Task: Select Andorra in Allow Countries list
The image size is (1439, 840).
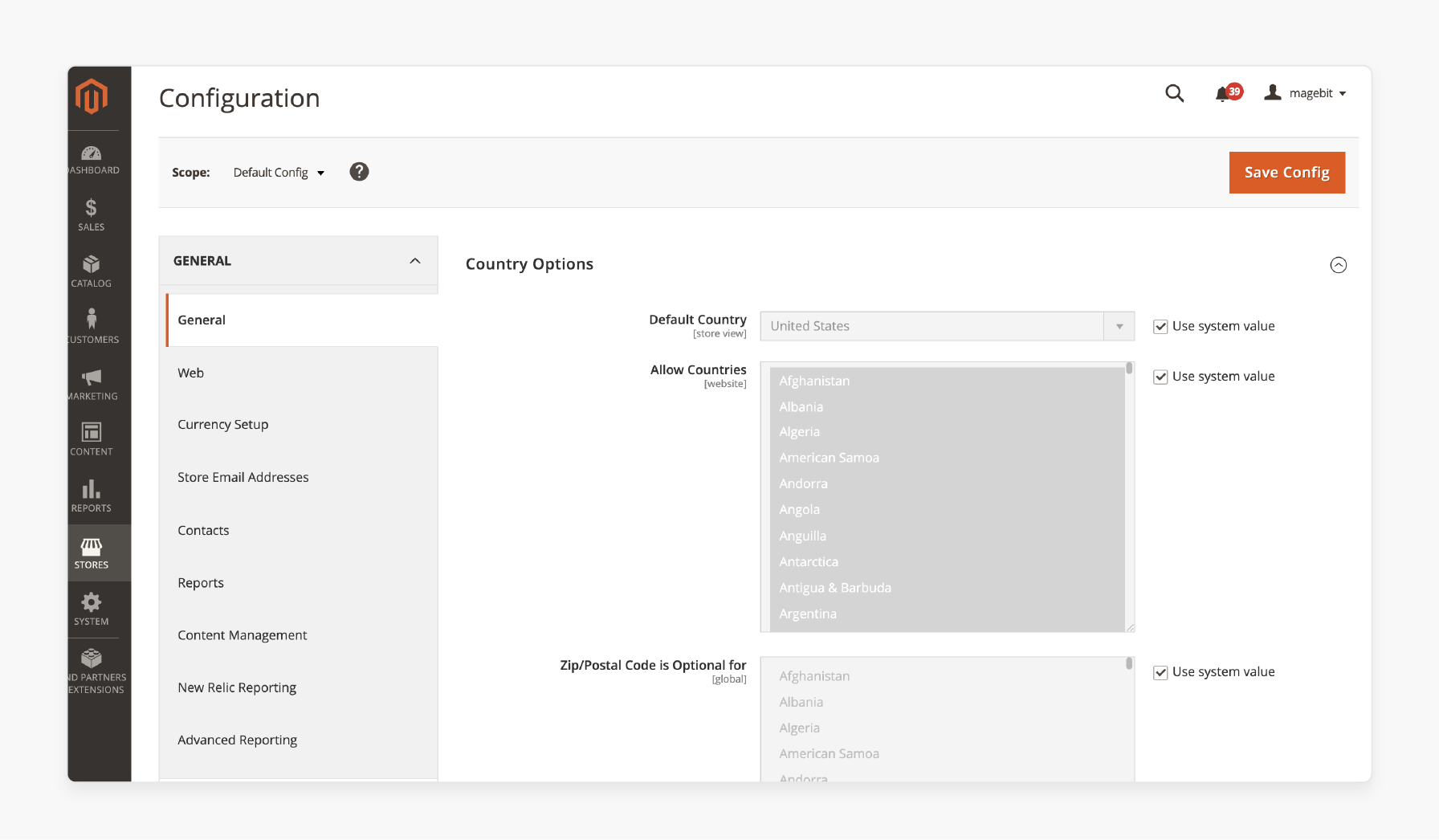Action: coord(948,483)
